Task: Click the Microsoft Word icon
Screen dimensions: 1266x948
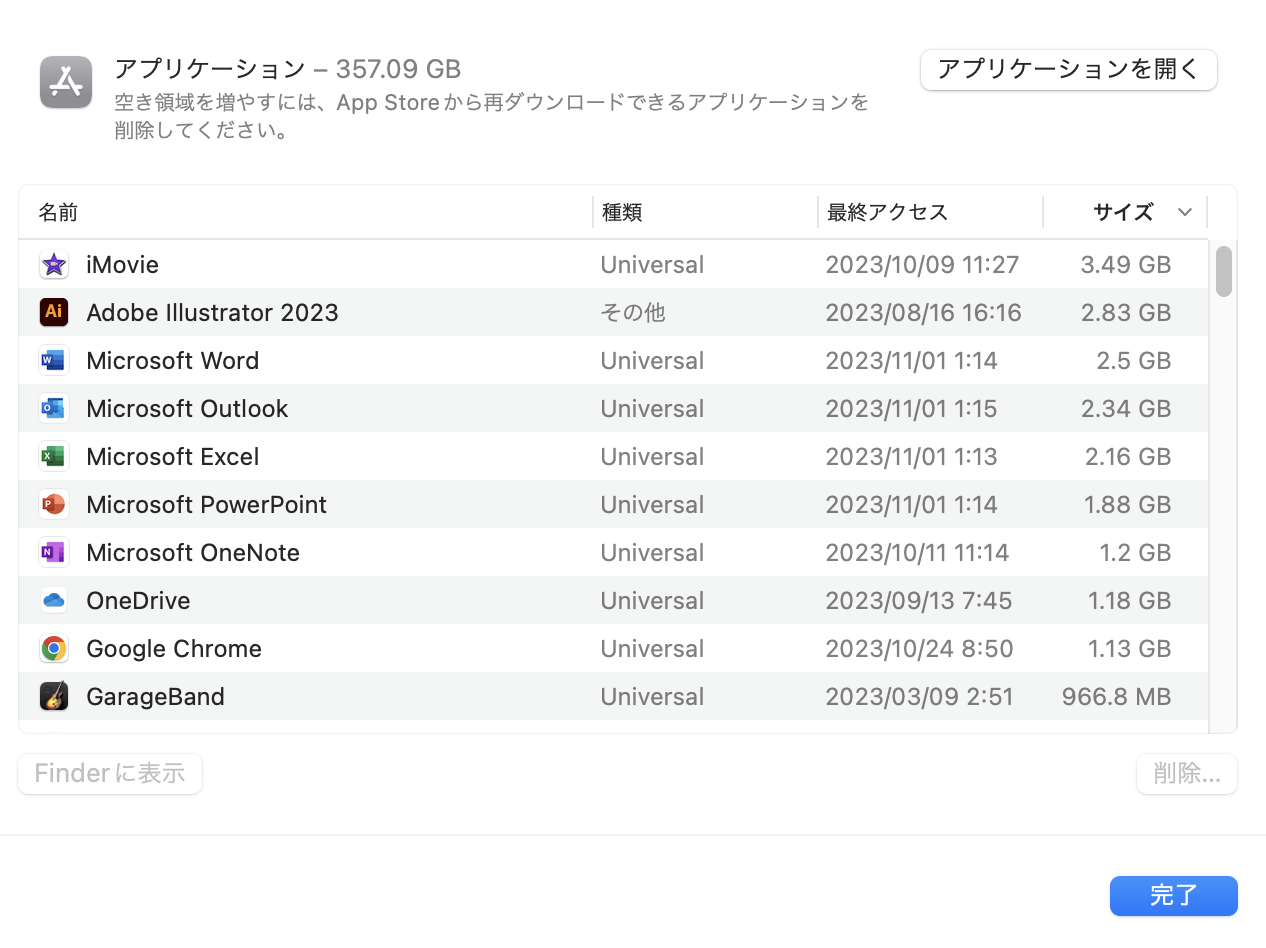Action: pyautogui.click(x=54, y=361)
